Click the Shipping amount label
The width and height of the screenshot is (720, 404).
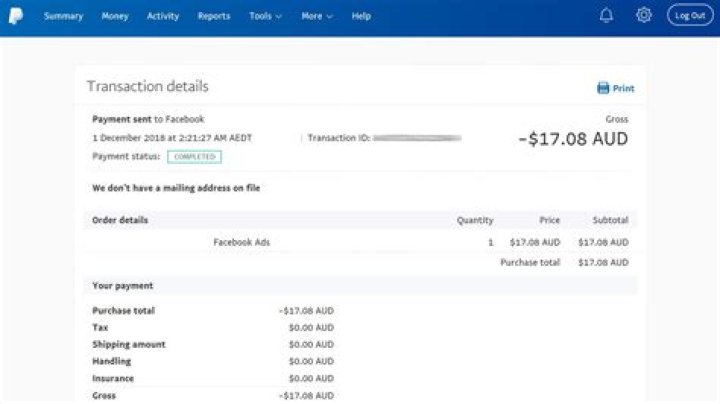(129, 345)
